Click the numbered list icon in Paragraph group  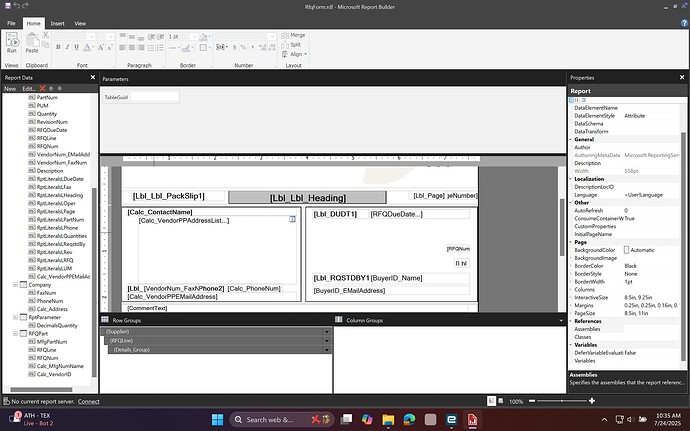coord(160,47)
